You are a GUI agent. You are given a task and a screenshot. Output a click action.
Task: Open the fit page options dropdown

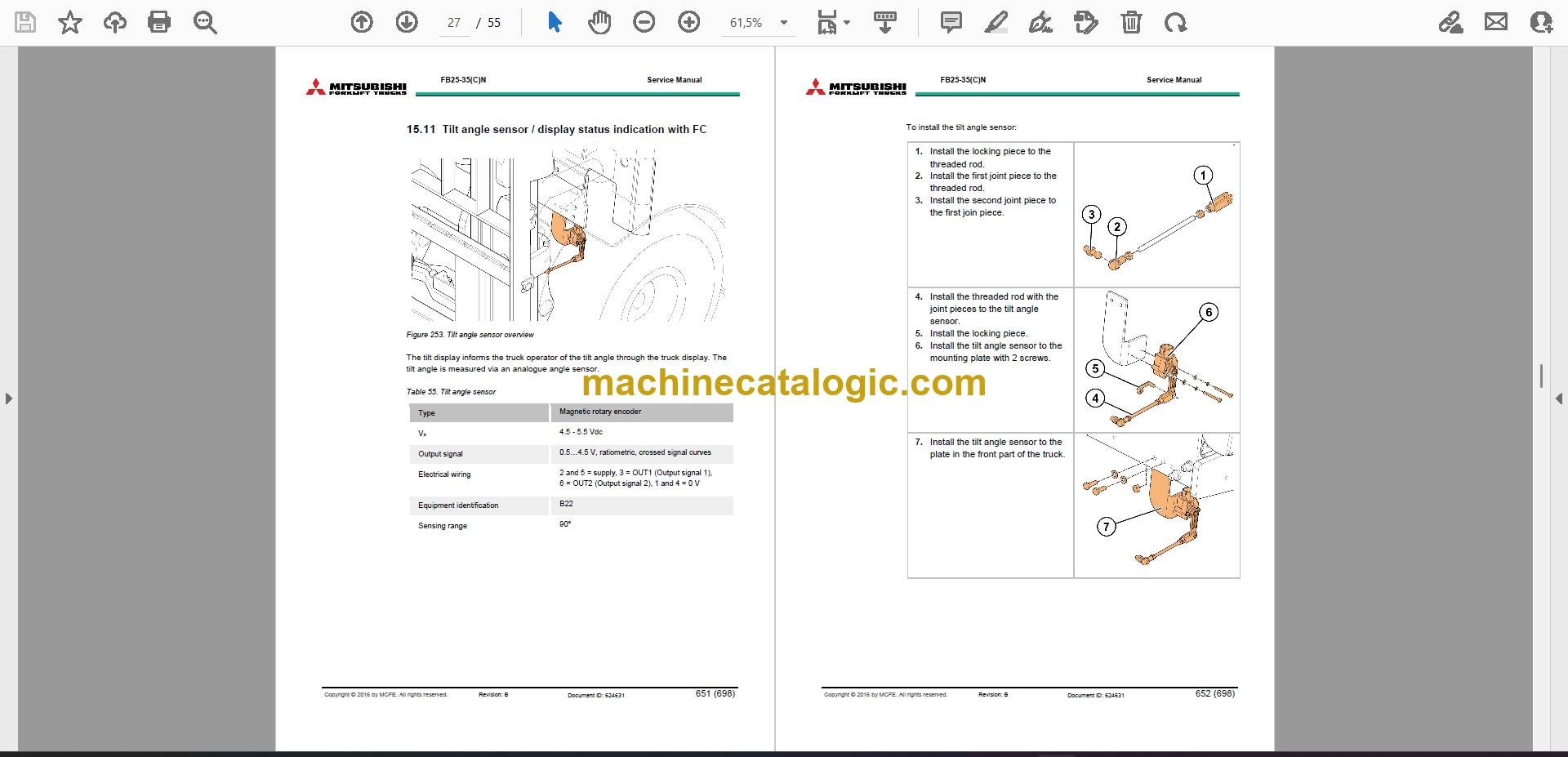[833, 22]
